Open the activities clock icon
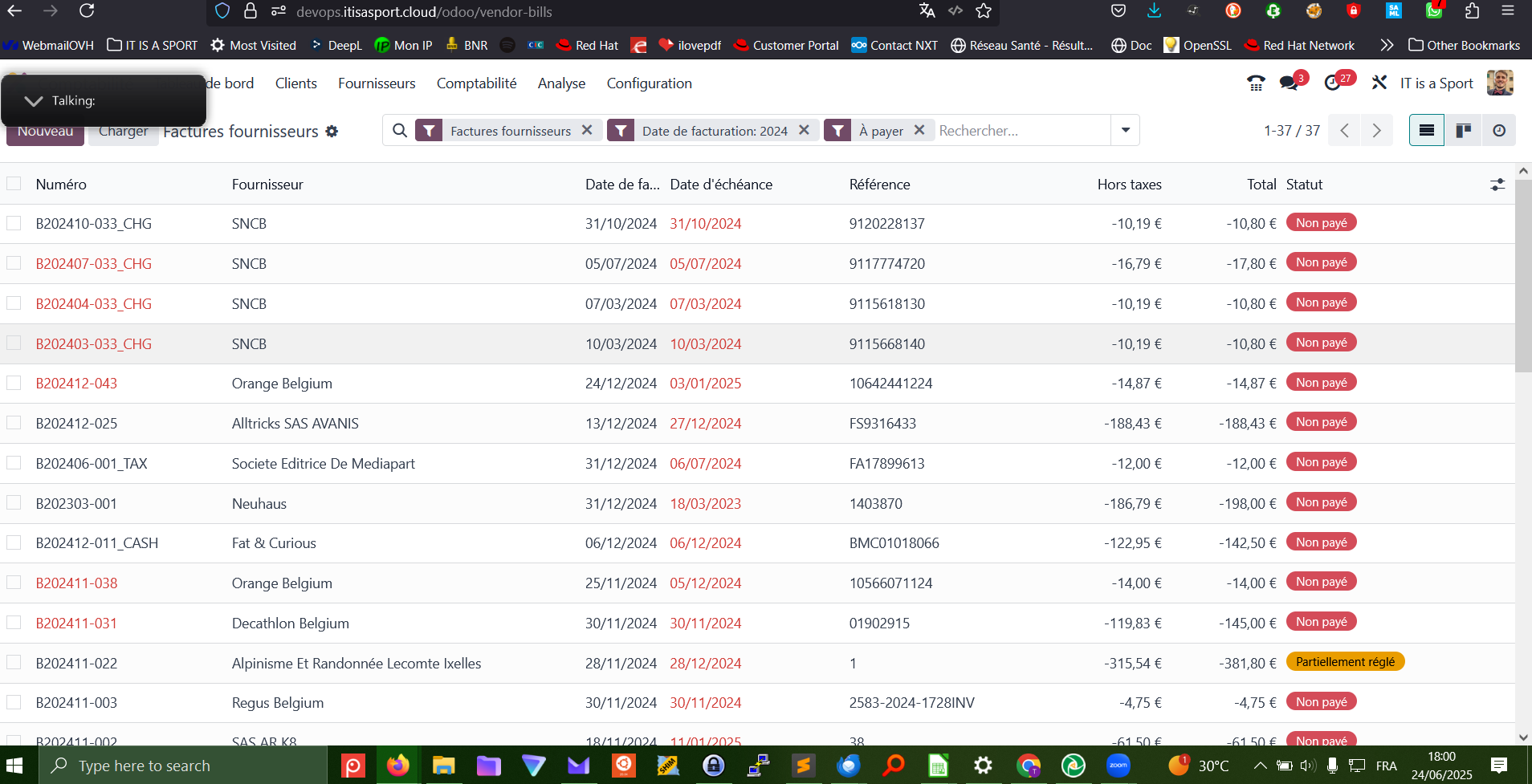Image resolution: width=1532 pixels, height=784 pixels. pos(1333,83)
